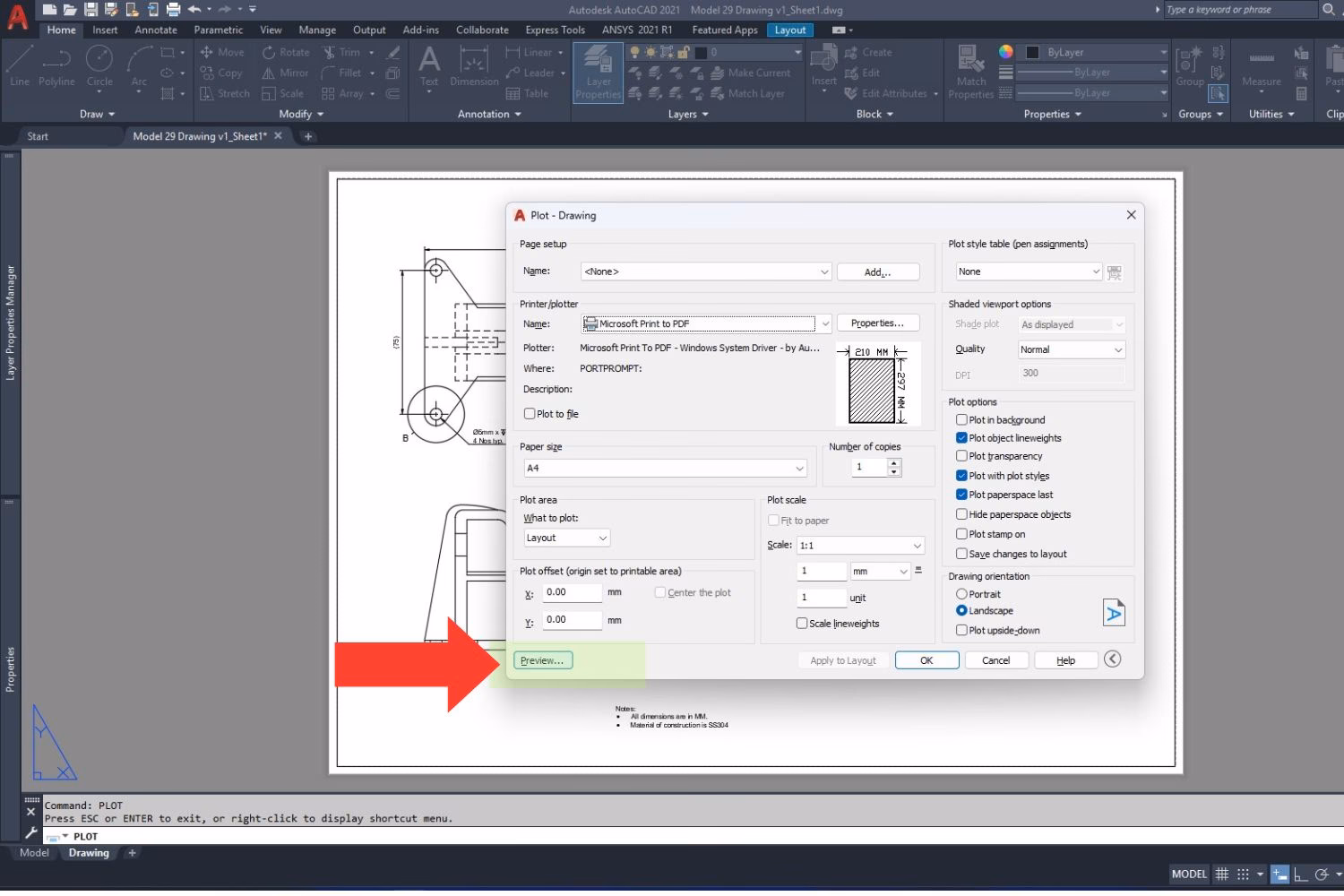The image size is (1344, 896).
Task: Open printer Name dropdown Microsoft Print to PDF
Action: pyautogui.click(x=707, y=323)
